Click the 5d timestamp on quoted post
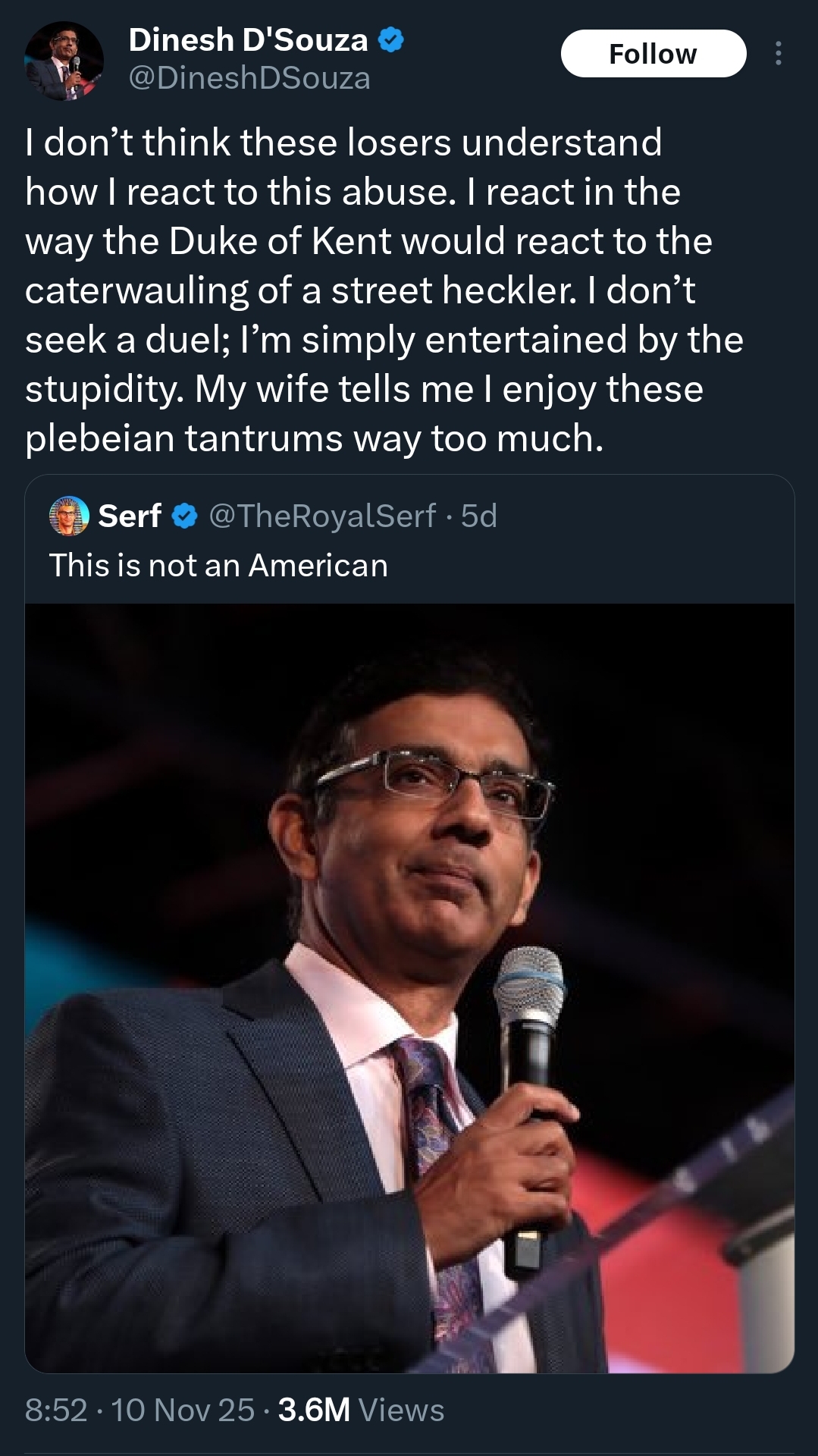818x1456 pixels. (479, 516)
